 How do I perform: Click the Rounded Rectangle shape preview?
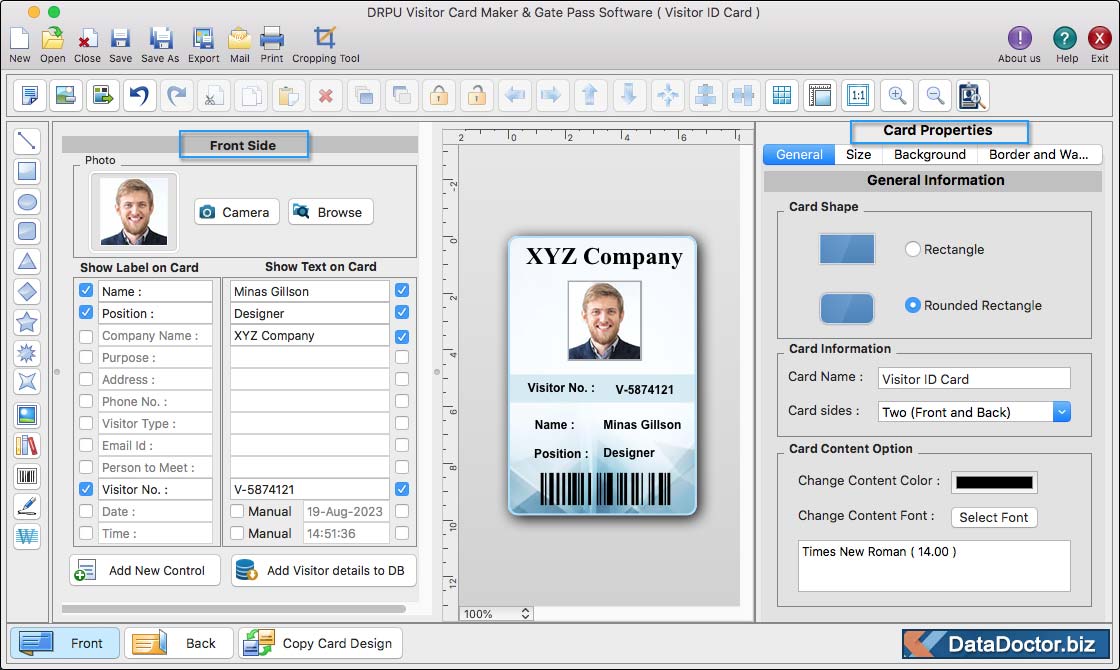(846, 309)
